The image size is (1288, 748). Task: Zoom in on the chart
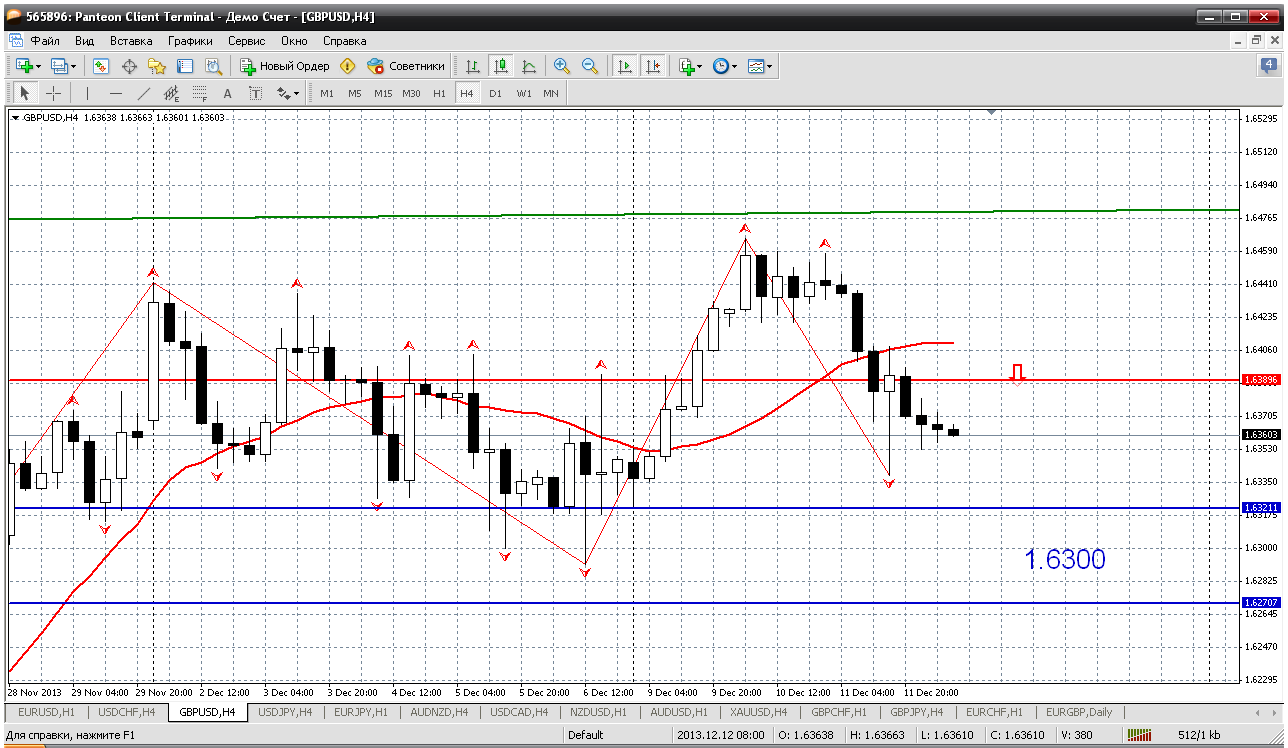click(x=562, y=66)
